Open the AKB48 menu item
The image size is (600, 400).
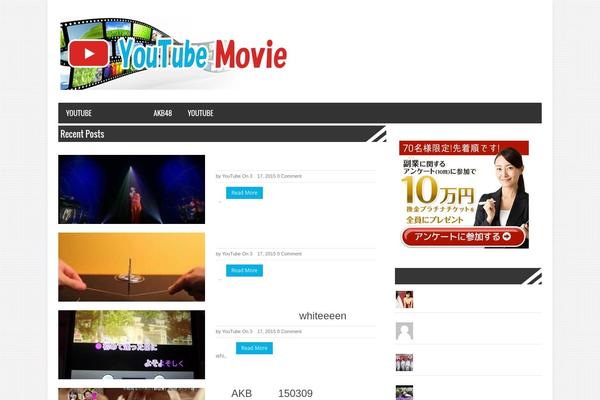coord(162,113)
